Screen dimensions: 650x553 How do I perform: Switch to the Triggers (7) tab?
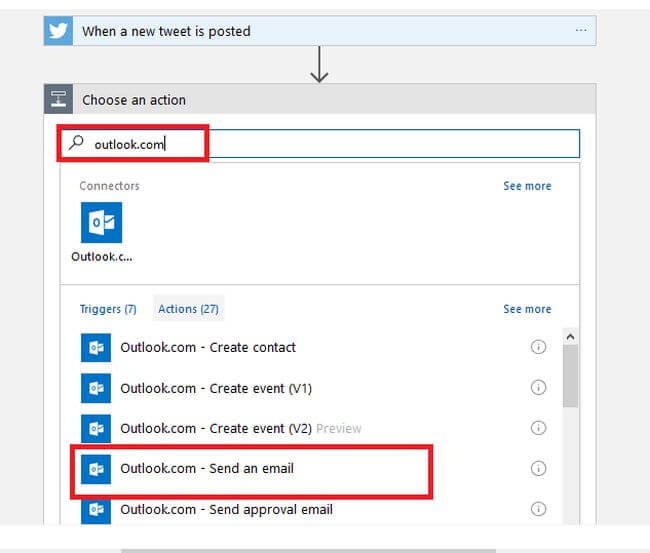108,309
